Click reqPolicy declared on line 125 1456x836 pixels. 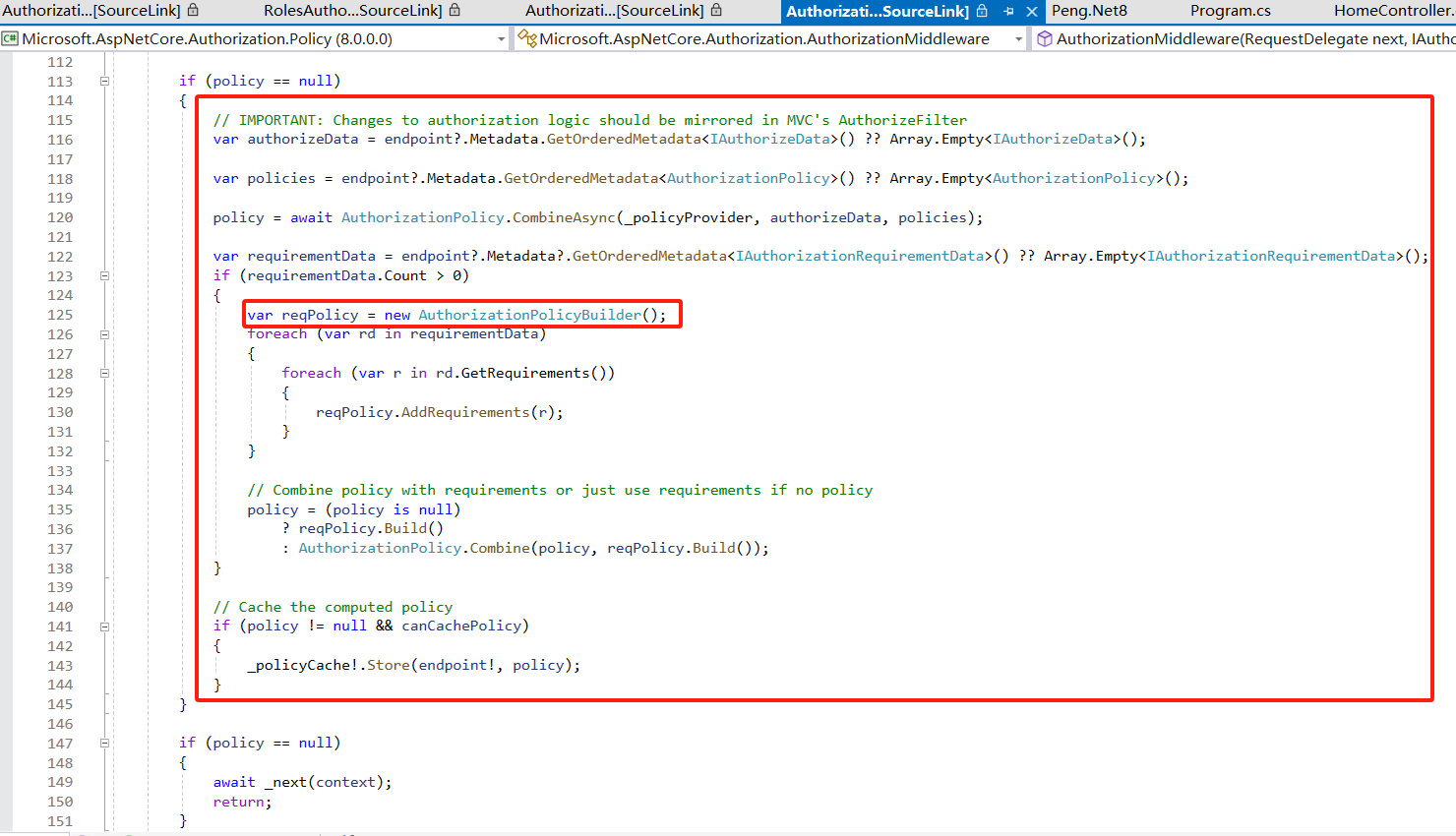click(x=320, y=315)
